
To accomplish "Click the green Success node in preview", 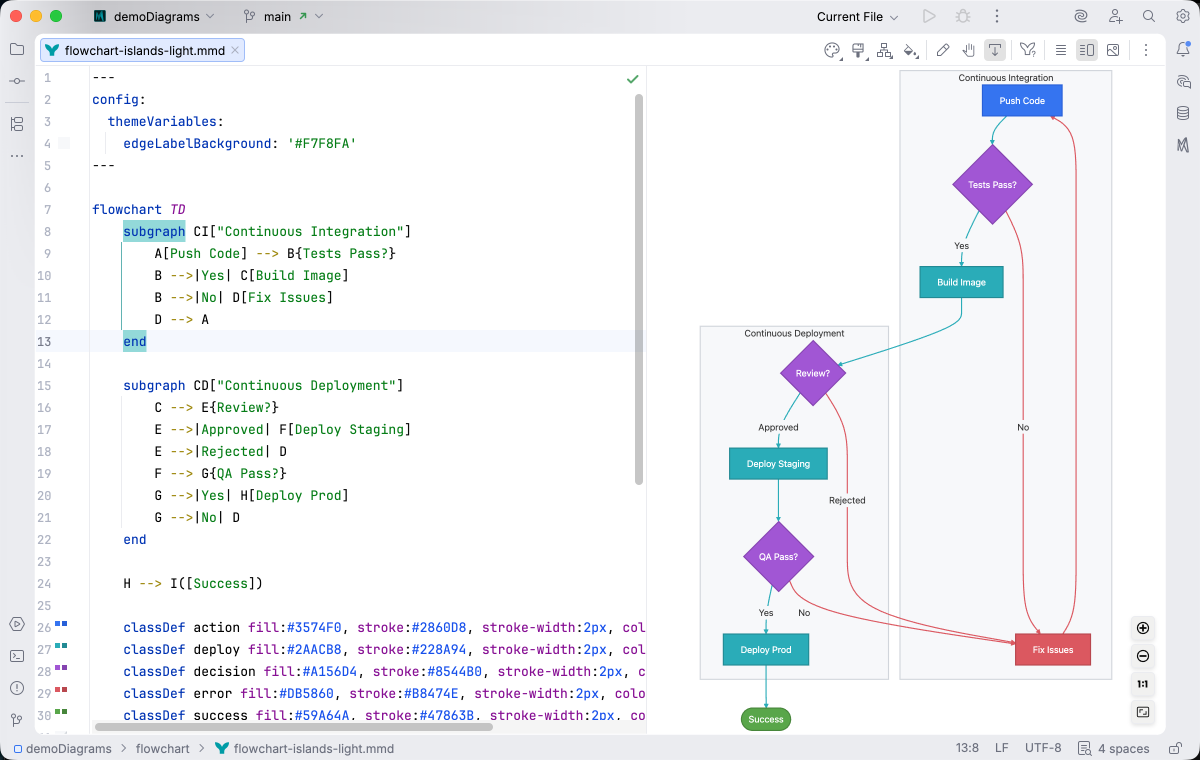I will 766,719.
